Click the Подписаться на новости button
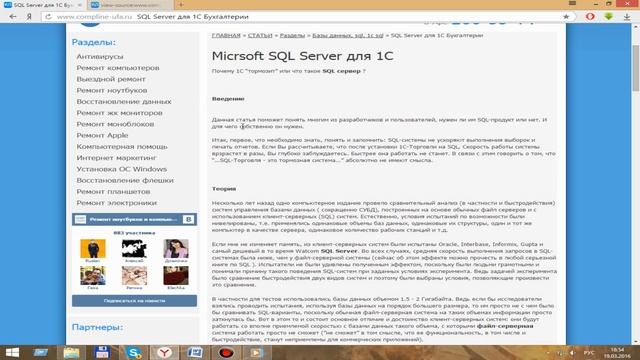Image resolution: width=640 pixels, height=360 pixels. 134,301
